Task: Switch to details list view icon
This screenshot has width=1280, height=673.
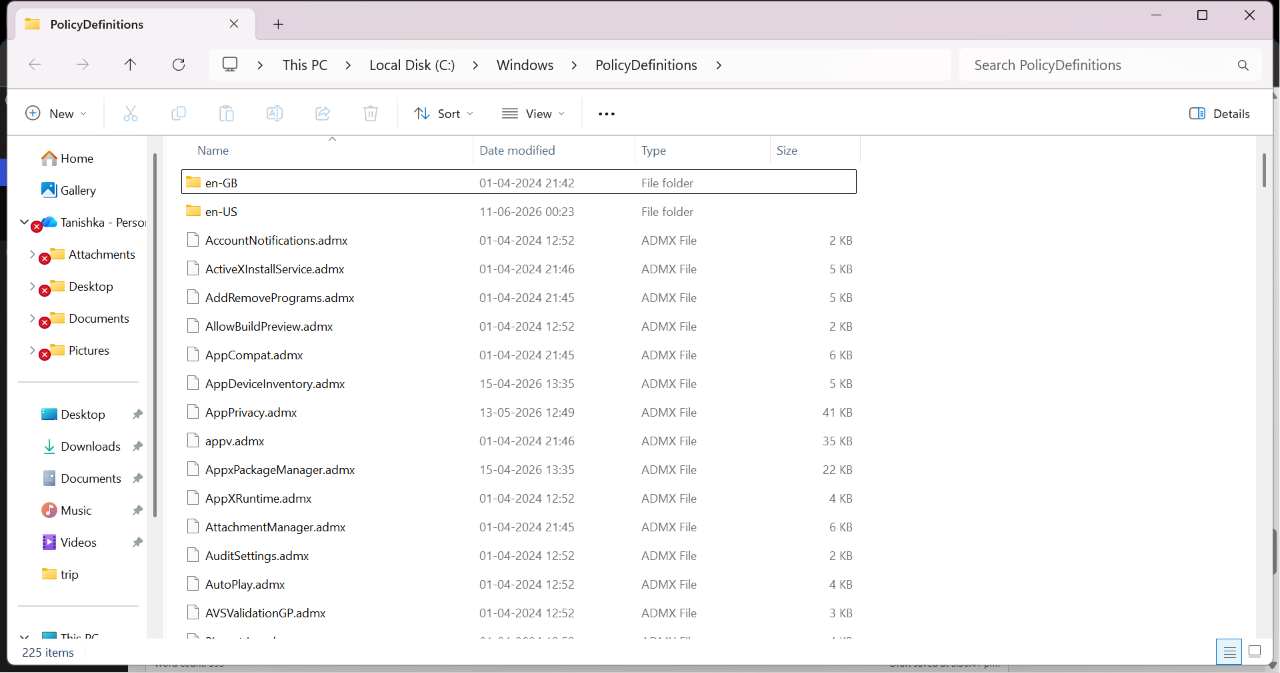Action: [x=1228, y=652]
